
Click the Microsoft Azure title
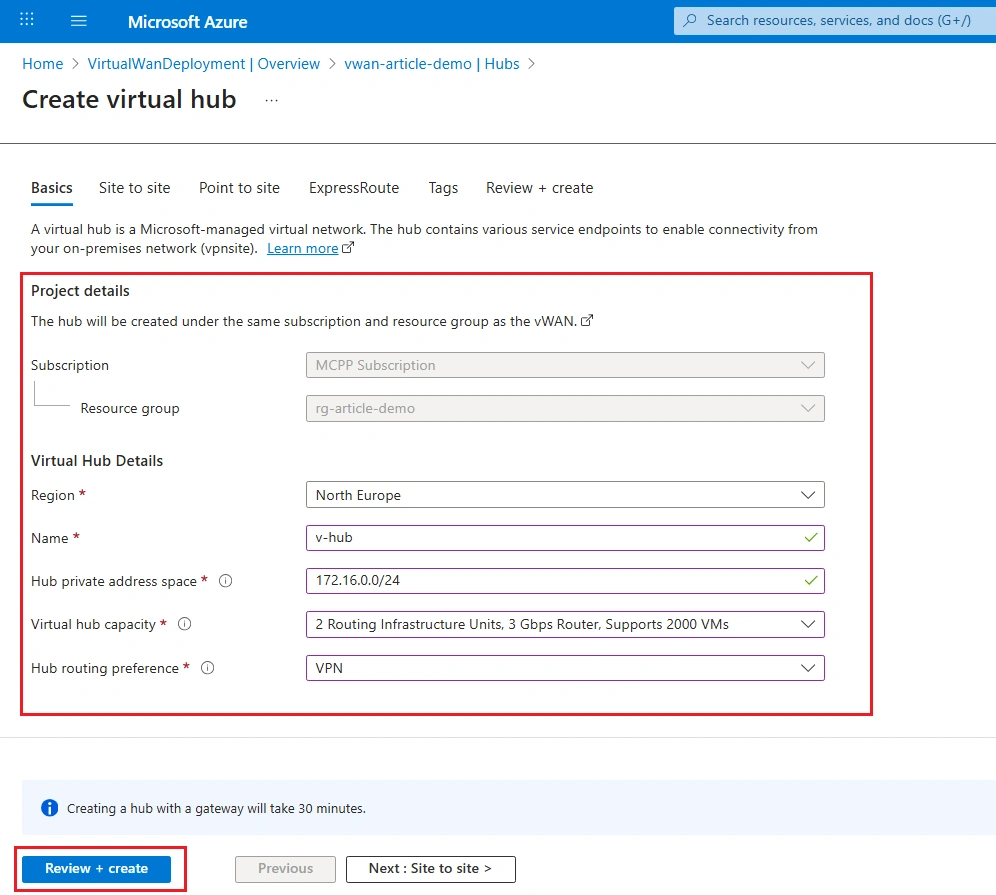(187, 22)
